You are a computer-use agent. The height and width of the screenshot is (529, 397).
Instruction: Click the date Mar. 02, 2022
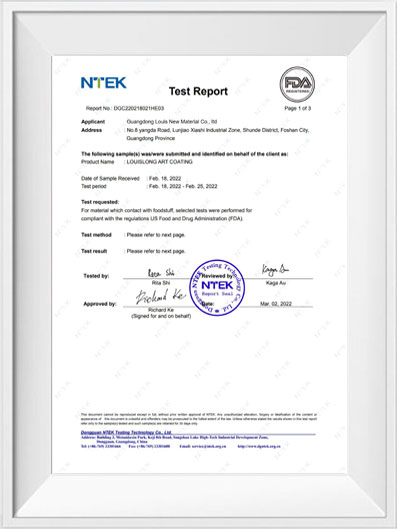point(276,304)
